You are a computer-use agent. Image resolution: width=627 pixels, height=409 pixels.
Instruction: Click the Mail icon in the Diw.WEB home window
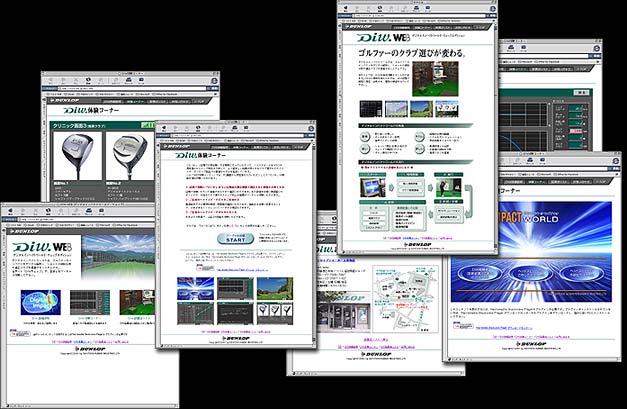[101, 211]
